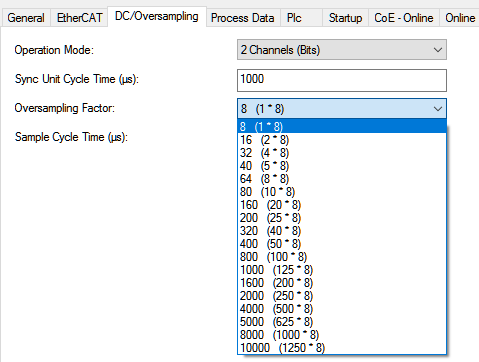Choose oversampling factor 8000 (1000 * 8)
This screenshot has width=479, height=362.
(342, 335)
